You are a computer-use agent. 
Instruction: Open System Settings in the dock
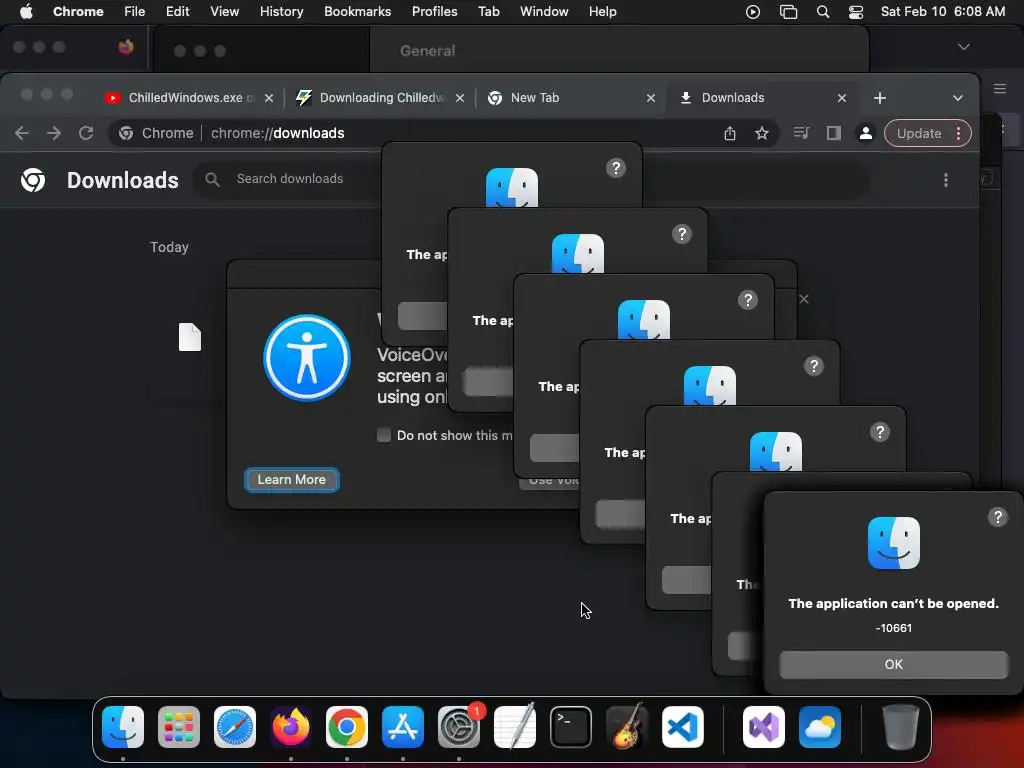459,727
